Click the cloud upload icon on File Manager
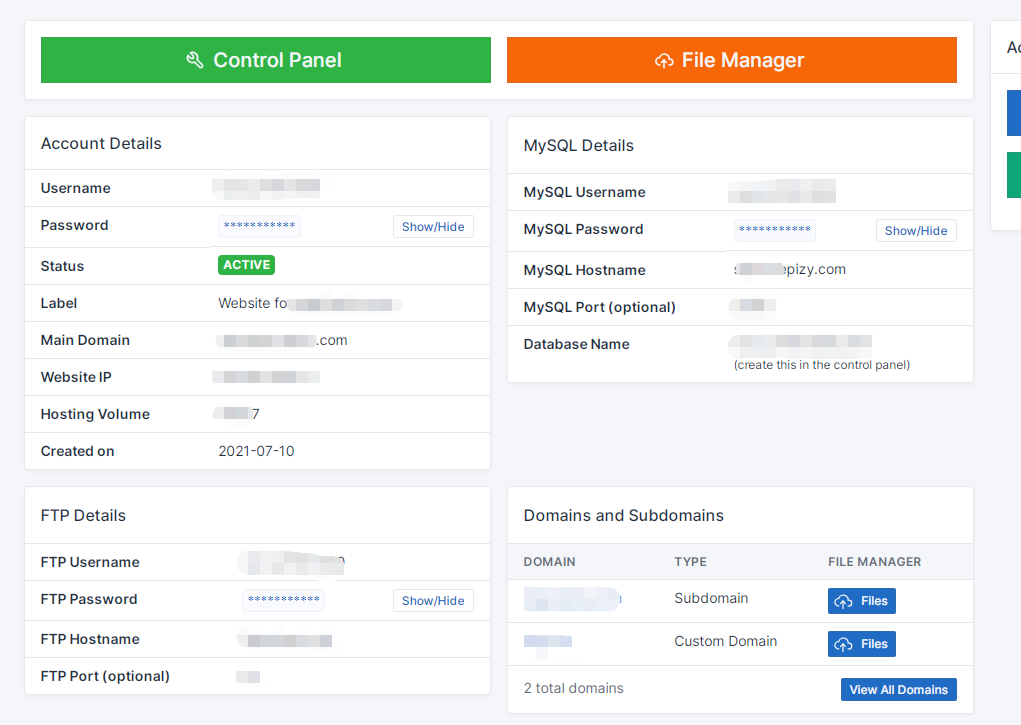The width and height of the screenshot is (1021, 725). tap(664, 61)
